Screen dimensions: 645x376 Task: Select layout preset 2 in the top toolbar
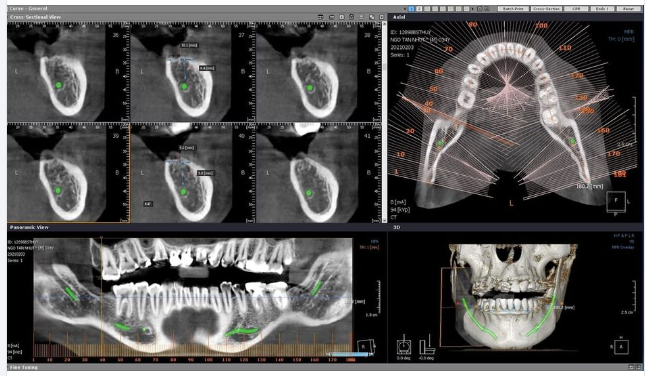pyautogui.click(x=419, y=9)
